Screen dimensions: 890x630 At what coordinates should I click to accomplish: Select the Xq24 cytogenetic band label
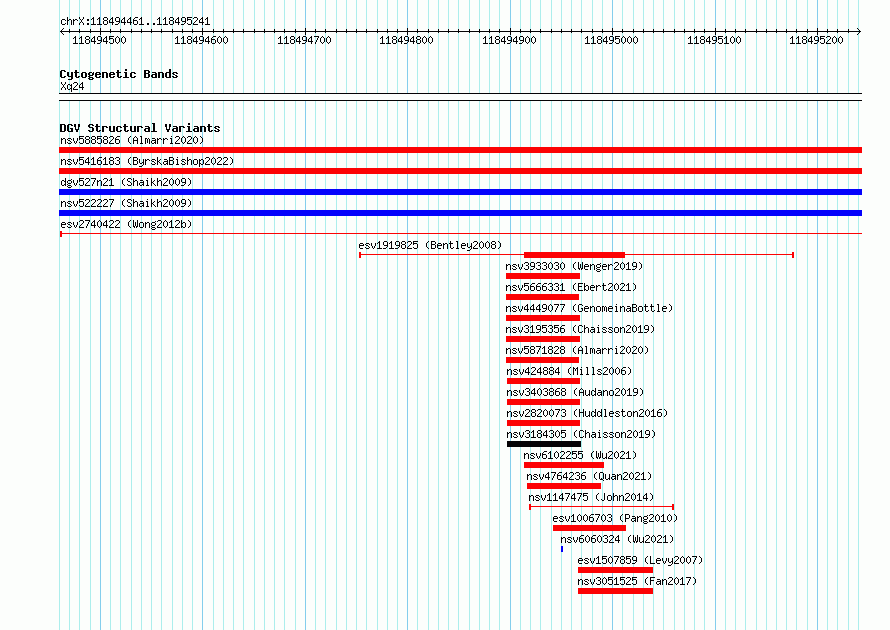tap(72, 86)
